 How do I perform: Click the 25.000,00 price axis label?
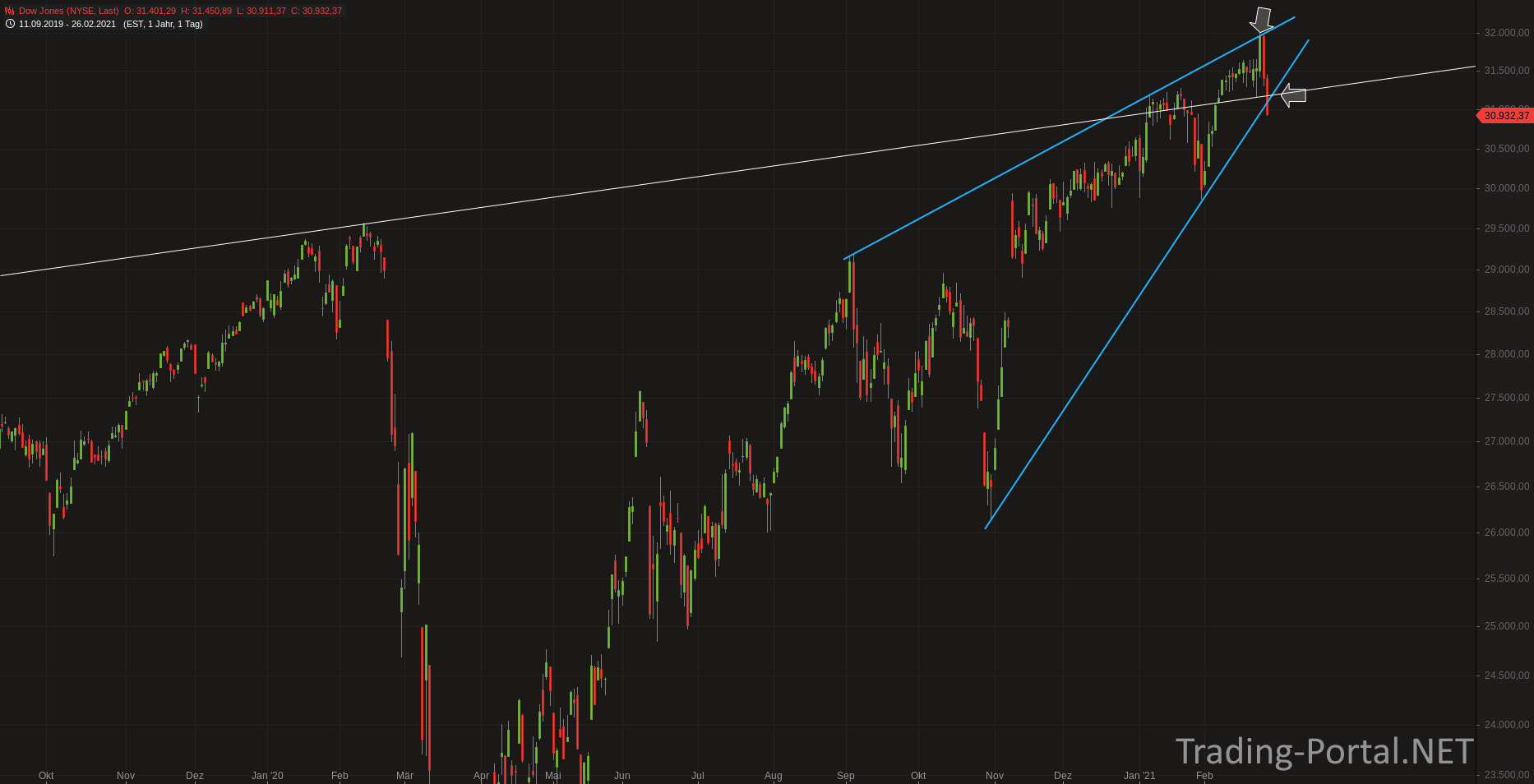[x=1506, y=626]
